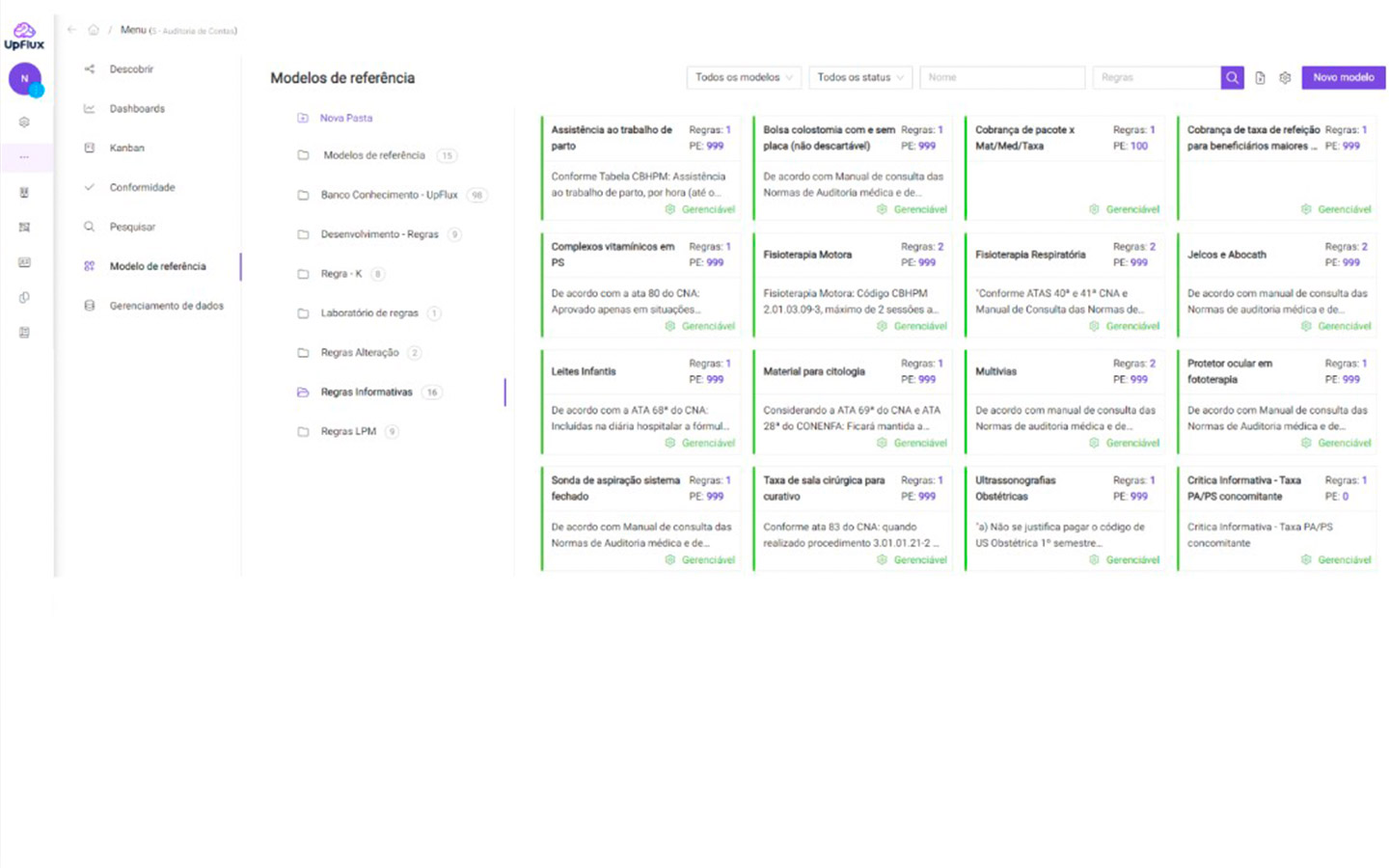Click the three-dots icon in left rail
Image resolution: width=1389 pixels, height=868 pixels.
click(x=24, y=157)
